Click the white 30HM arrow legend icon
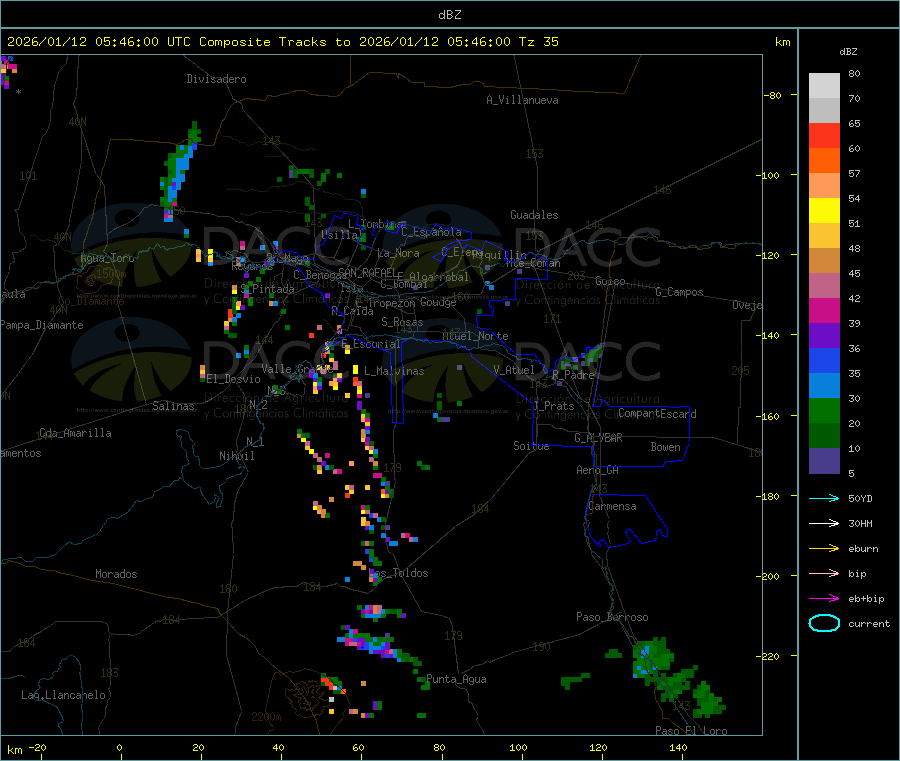 click(x=824, y=523)
